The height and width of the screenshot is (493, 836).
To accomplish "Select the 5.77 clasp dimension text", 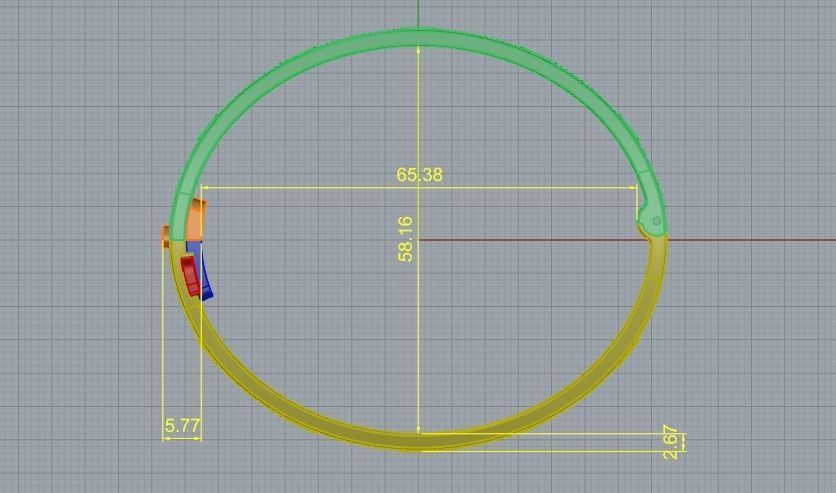I will pyautogui.click(x=182, y=426).
